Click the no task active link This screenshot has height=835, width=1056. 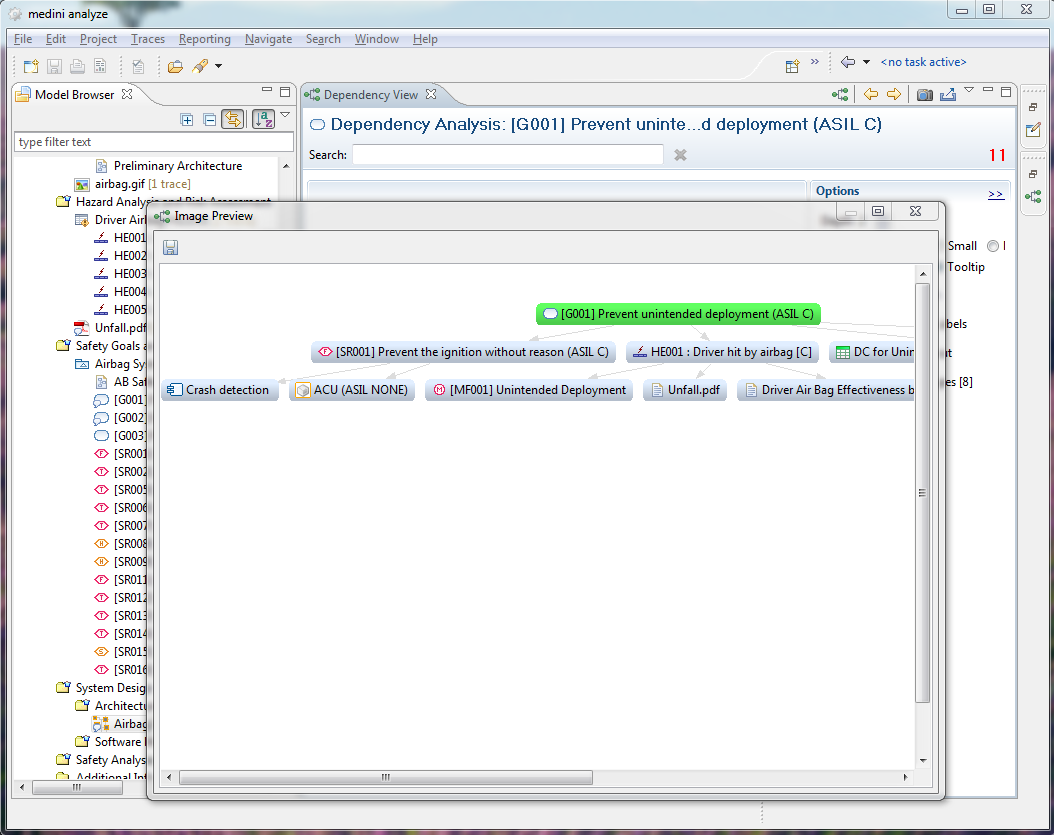(923, 62)
